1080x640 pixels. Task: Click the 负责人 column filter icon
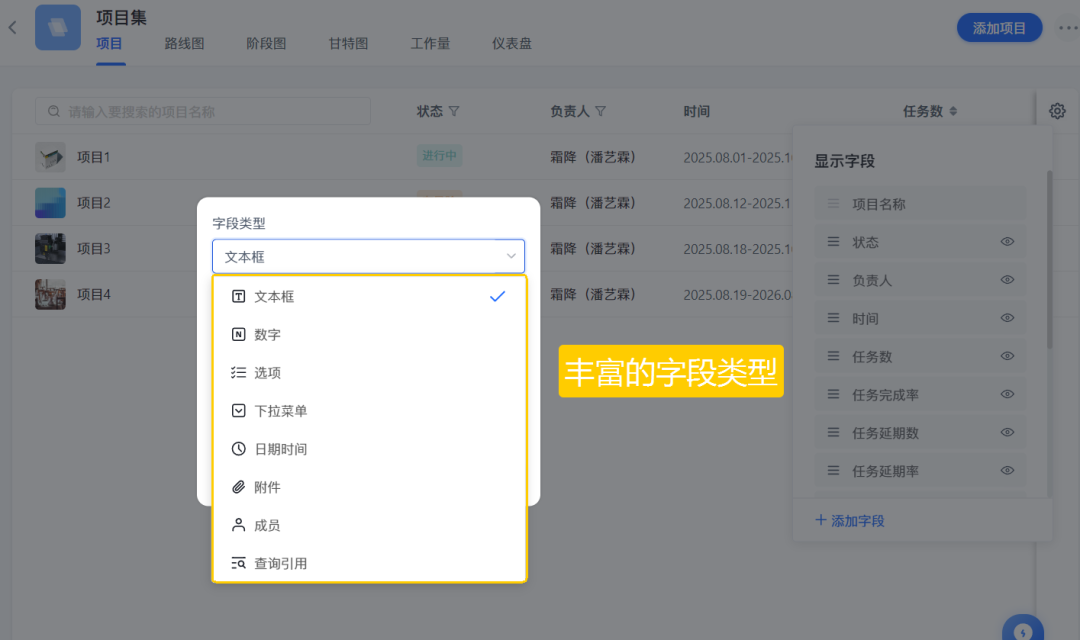tap(601, 111)
